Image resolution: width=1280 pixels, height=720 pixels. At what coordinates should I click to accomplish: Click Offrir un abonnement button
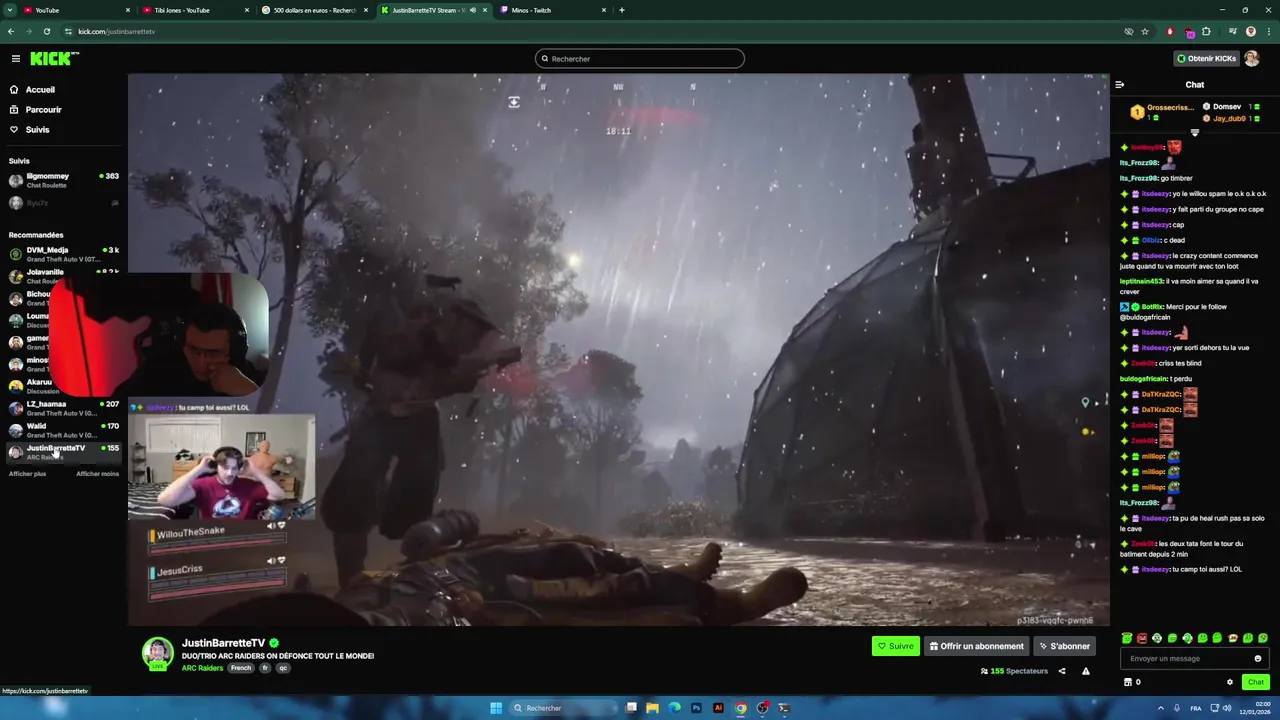point(976,646)
